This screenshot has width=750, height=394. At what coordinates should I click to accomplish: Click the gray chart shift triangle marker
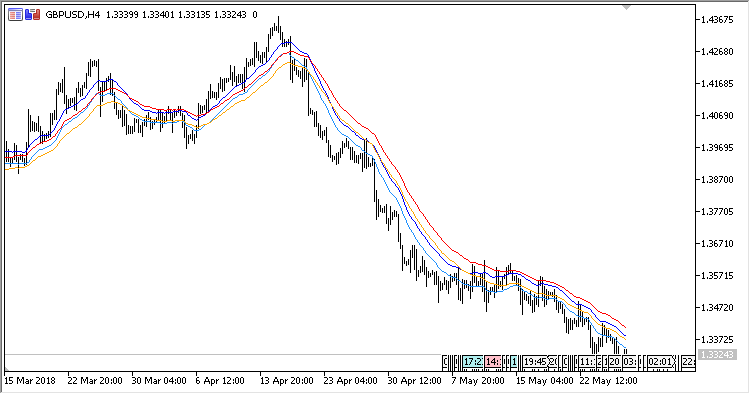[x=626, y=8]
